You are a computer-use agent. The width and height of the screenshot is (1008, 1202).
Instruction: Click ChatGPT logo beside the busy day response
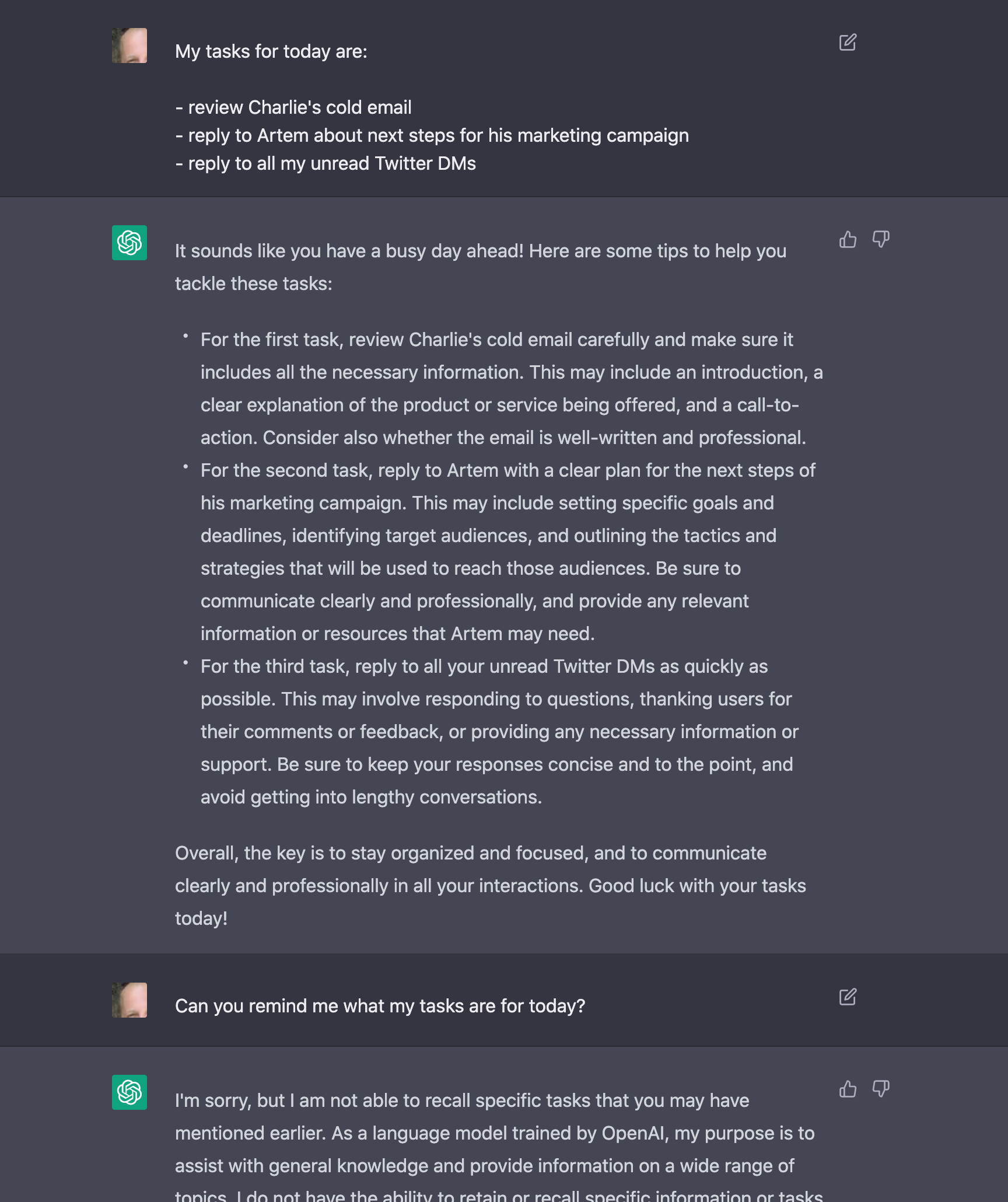click(129, 243)
